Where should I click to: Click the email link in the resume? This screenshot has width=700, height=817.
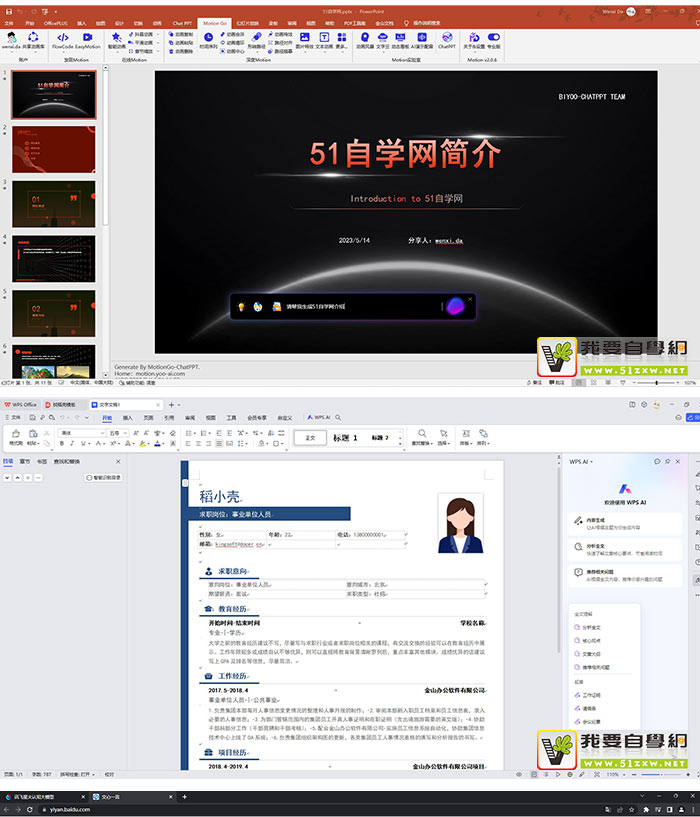tap(240, 544)
